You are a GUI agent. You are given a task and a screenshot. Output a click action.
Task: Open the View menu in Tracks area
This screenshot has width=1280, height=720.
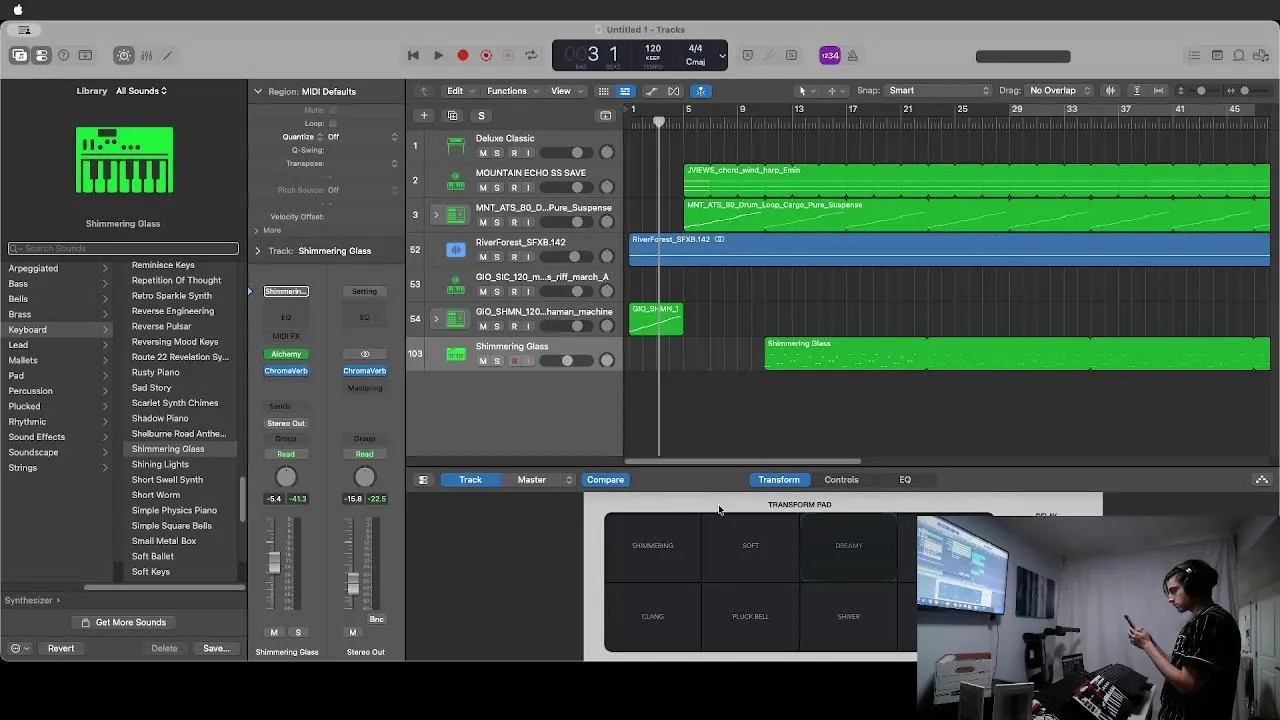[x=566, y=91]
